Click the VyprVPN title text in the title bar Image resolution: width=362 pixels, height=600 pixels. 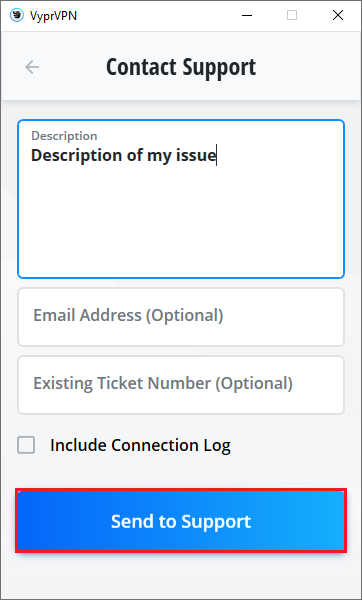tap(53, 16)
